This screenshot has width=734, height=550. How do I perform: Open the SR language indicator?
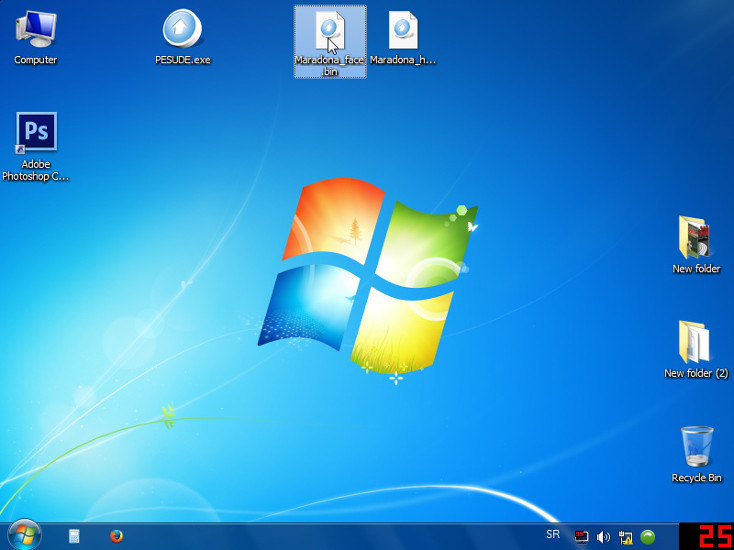[553, 535]
